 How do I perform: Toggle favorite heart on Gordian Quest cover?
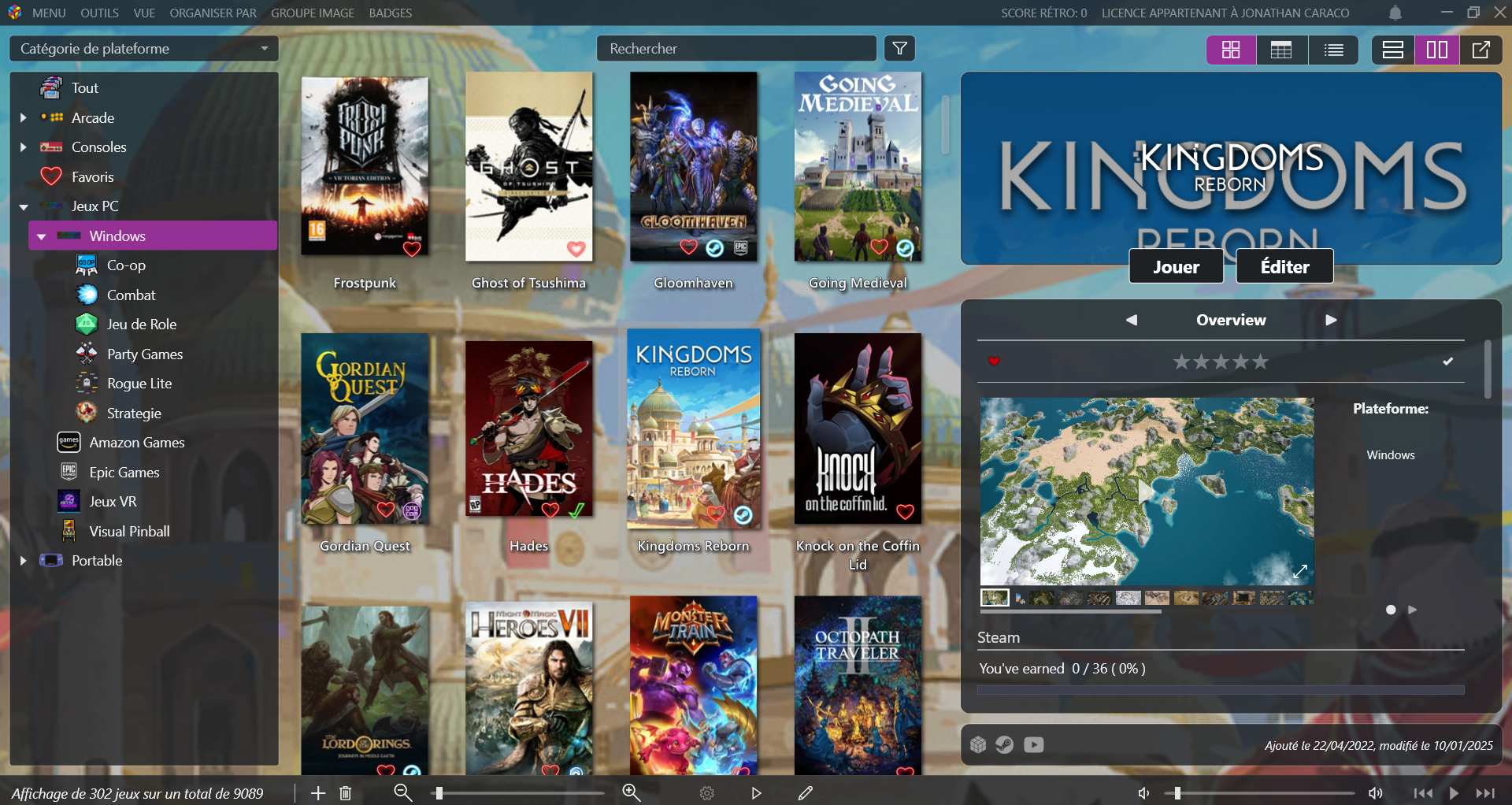(386, 510)
